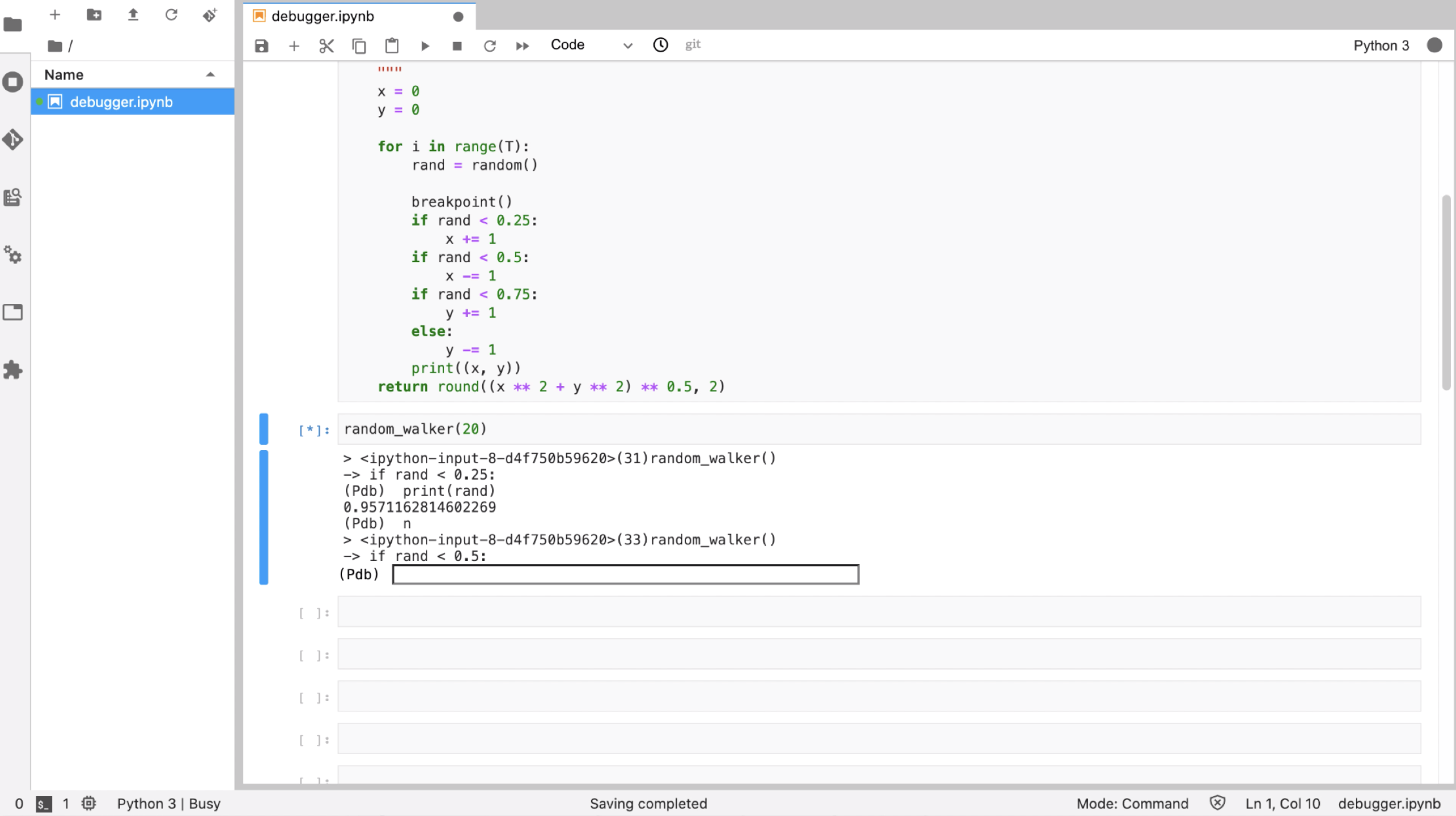Cut the selected cell using the scissors icon
1456x816 pixels.
click(327, 46)
